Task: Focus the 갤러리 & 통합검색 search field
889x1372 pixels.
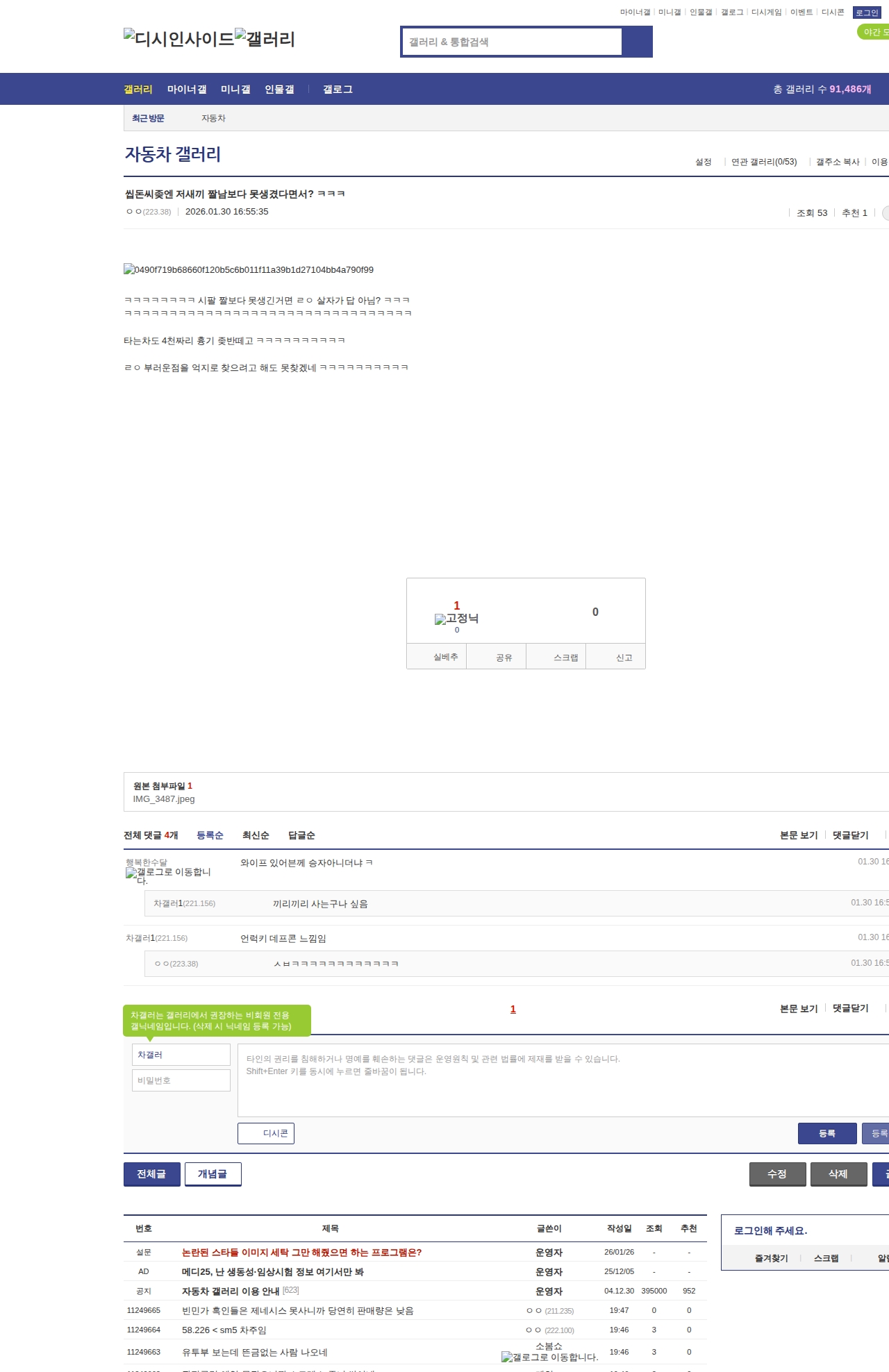Action: coord(513,42)
